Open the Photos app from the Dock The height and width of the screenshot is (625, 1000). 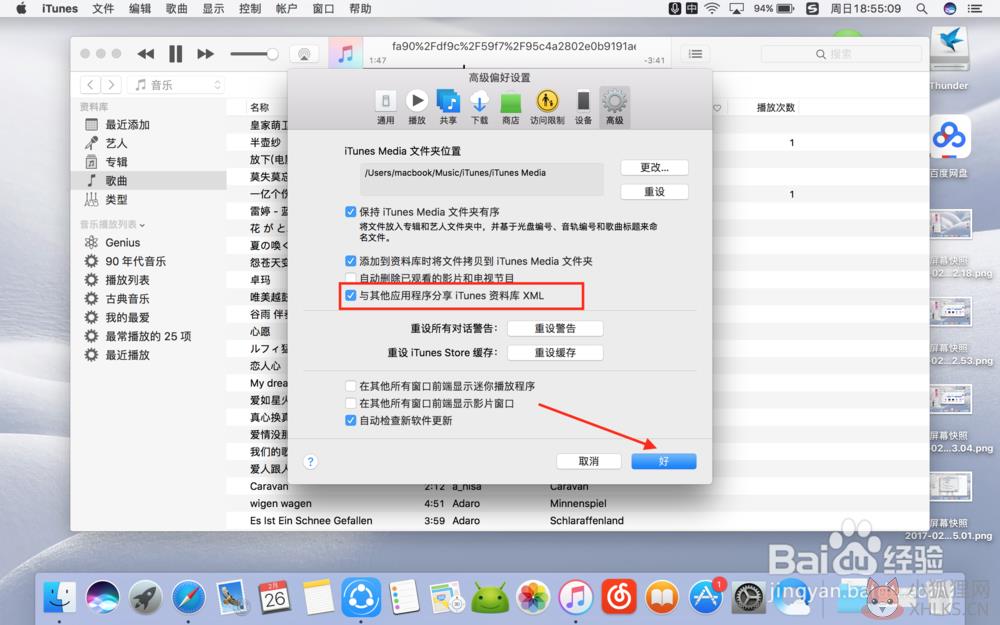(533, 598)
